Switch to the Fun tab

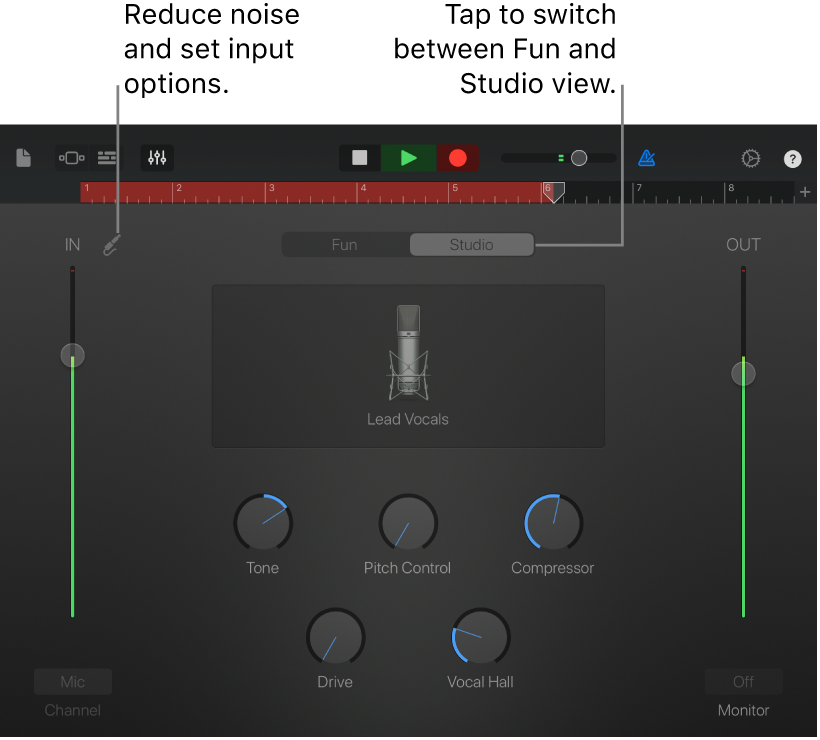coord(345,244)
